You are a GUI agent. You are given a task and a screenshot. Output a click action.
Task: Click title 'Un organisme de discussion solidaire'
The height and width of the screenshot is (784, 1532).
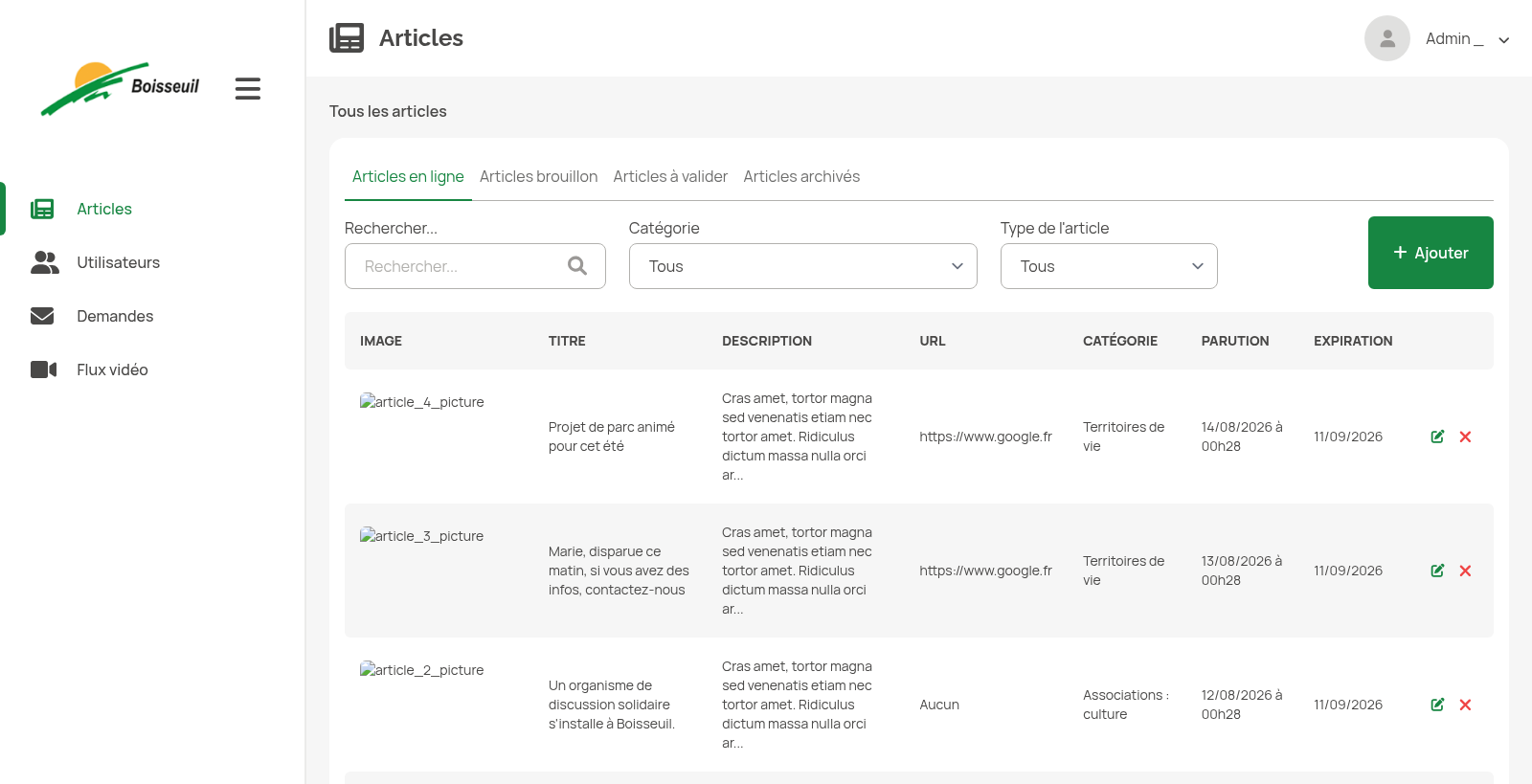click(x=612, y=705)
